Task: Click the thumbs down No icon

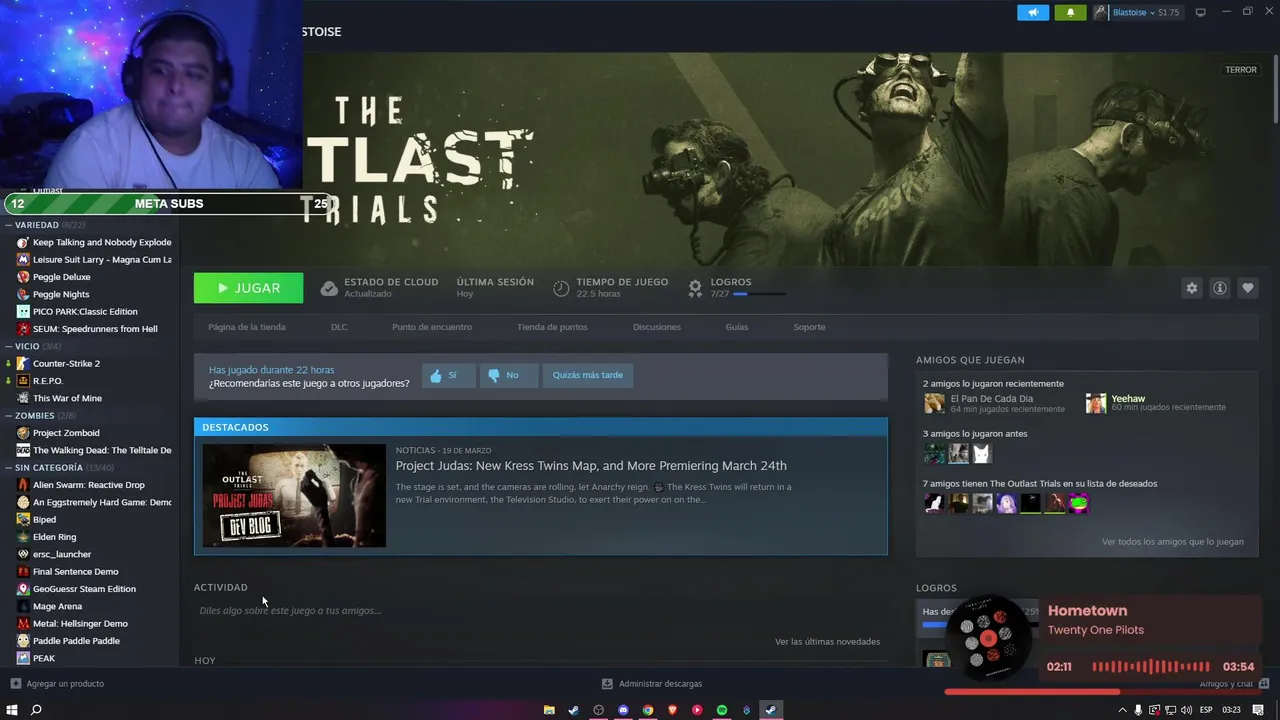Action: pos(494,376)
